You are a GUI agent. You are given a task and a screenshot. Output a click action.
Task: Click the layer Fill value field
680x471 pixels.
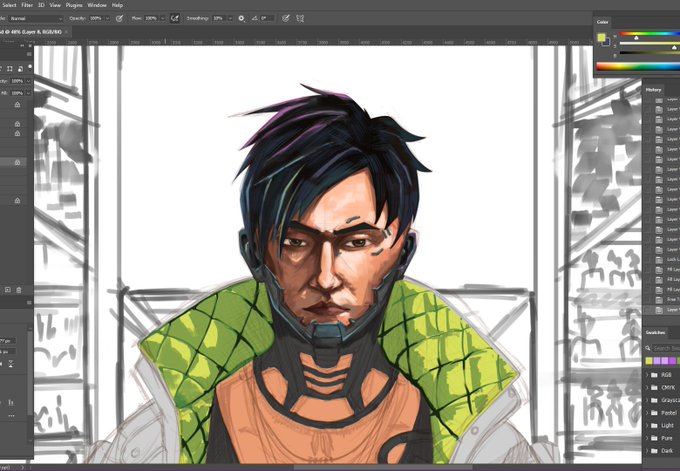[x=17, y=93]
